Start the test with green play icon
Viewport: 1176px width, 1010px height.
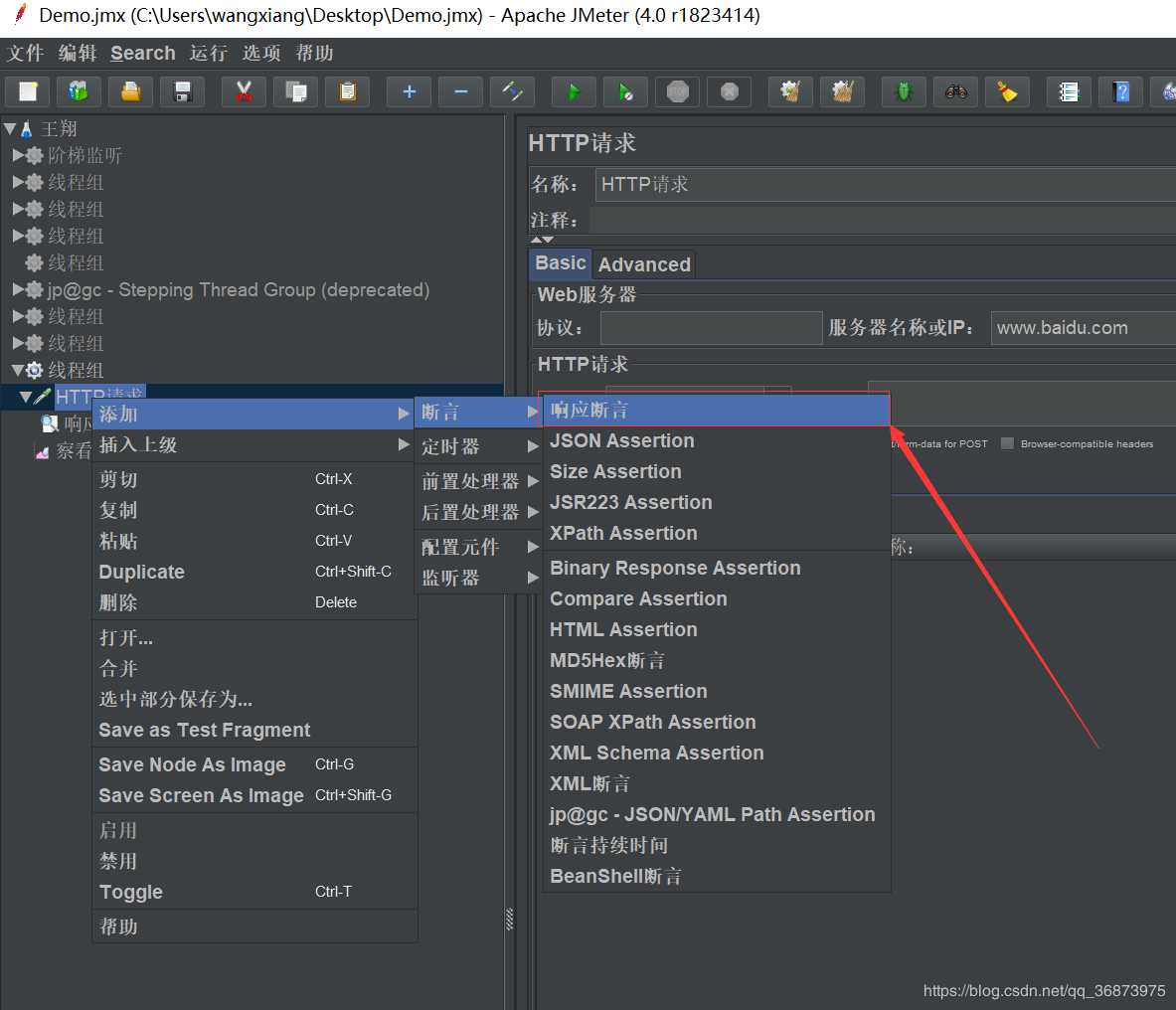[x=574, y=92]
